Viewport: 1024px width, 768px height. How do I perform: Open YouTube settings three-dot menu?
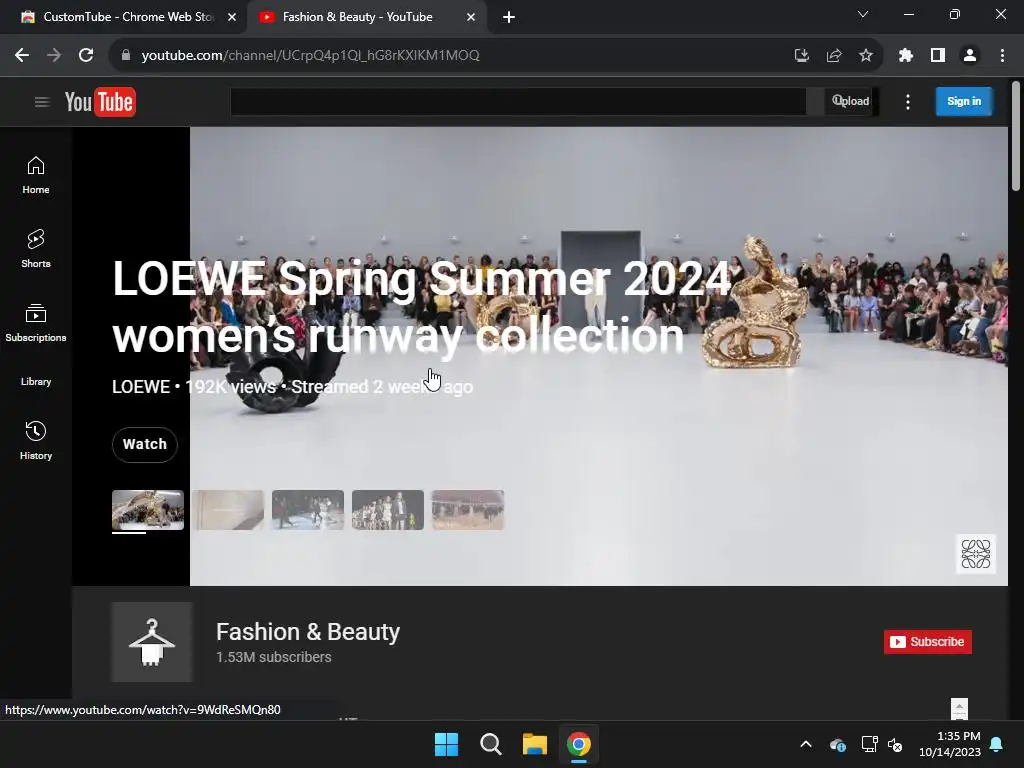(x=908, y=102)
